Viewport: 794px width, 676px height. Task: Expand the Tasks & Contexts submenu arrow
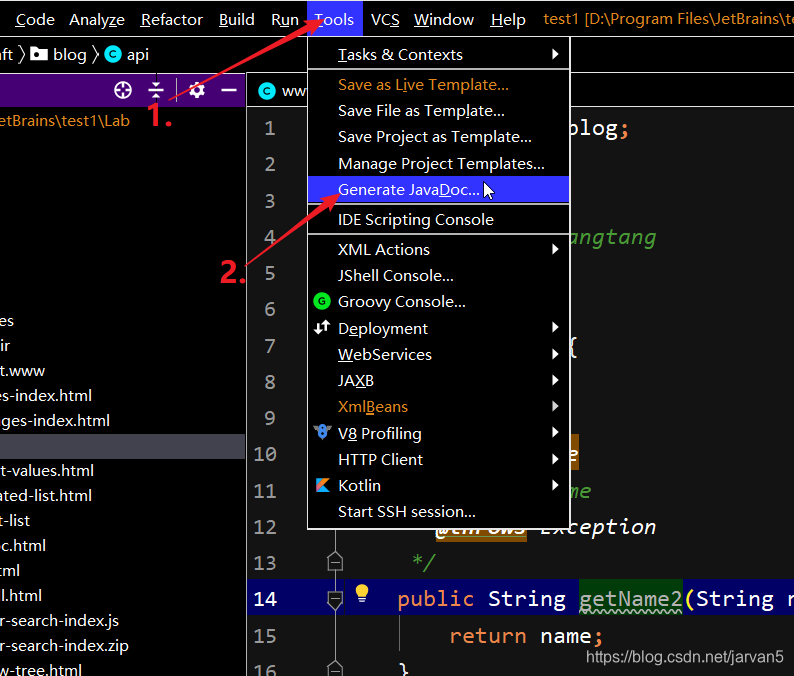point(555,54)
